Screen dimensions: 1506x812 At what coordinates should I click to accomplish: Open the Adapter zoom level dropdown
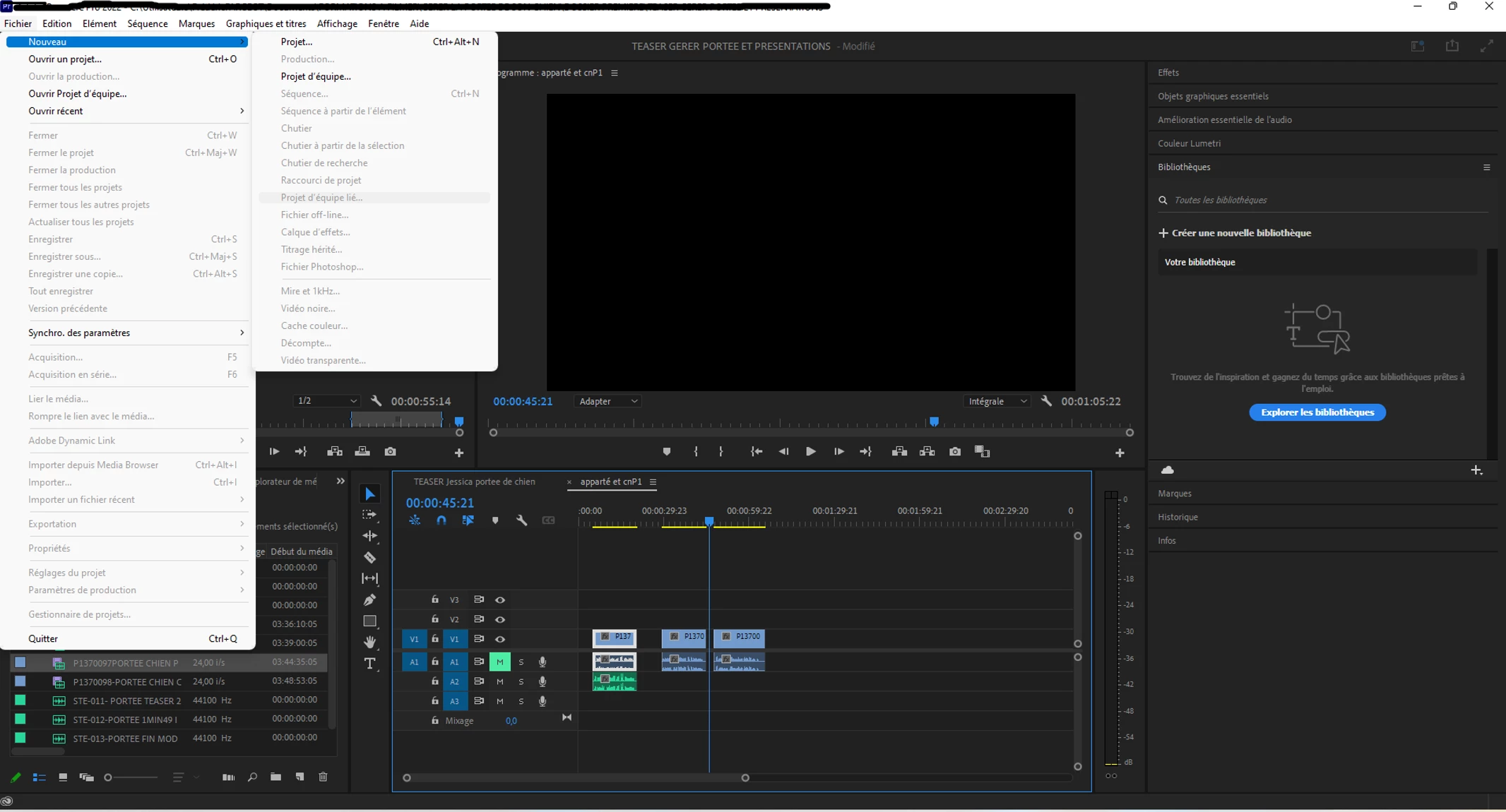pos(607,401)
